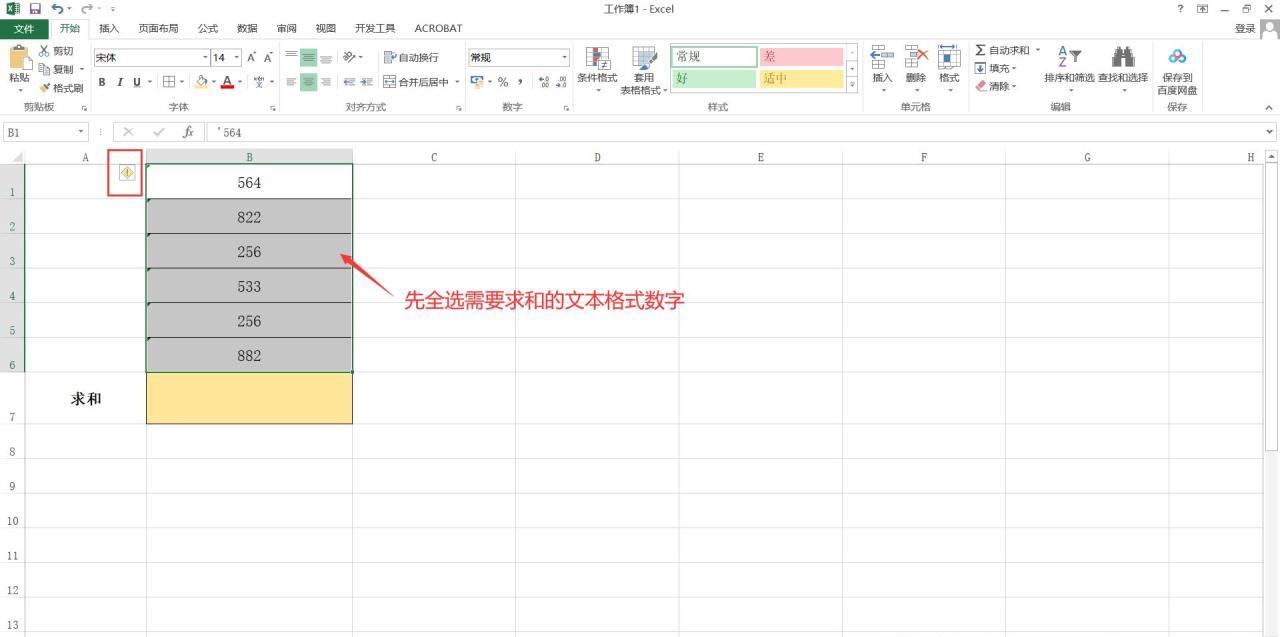Viewport: 1280px width, 637px height.
Task: Toggle center horizontal alignment
Action: point(308,82)
